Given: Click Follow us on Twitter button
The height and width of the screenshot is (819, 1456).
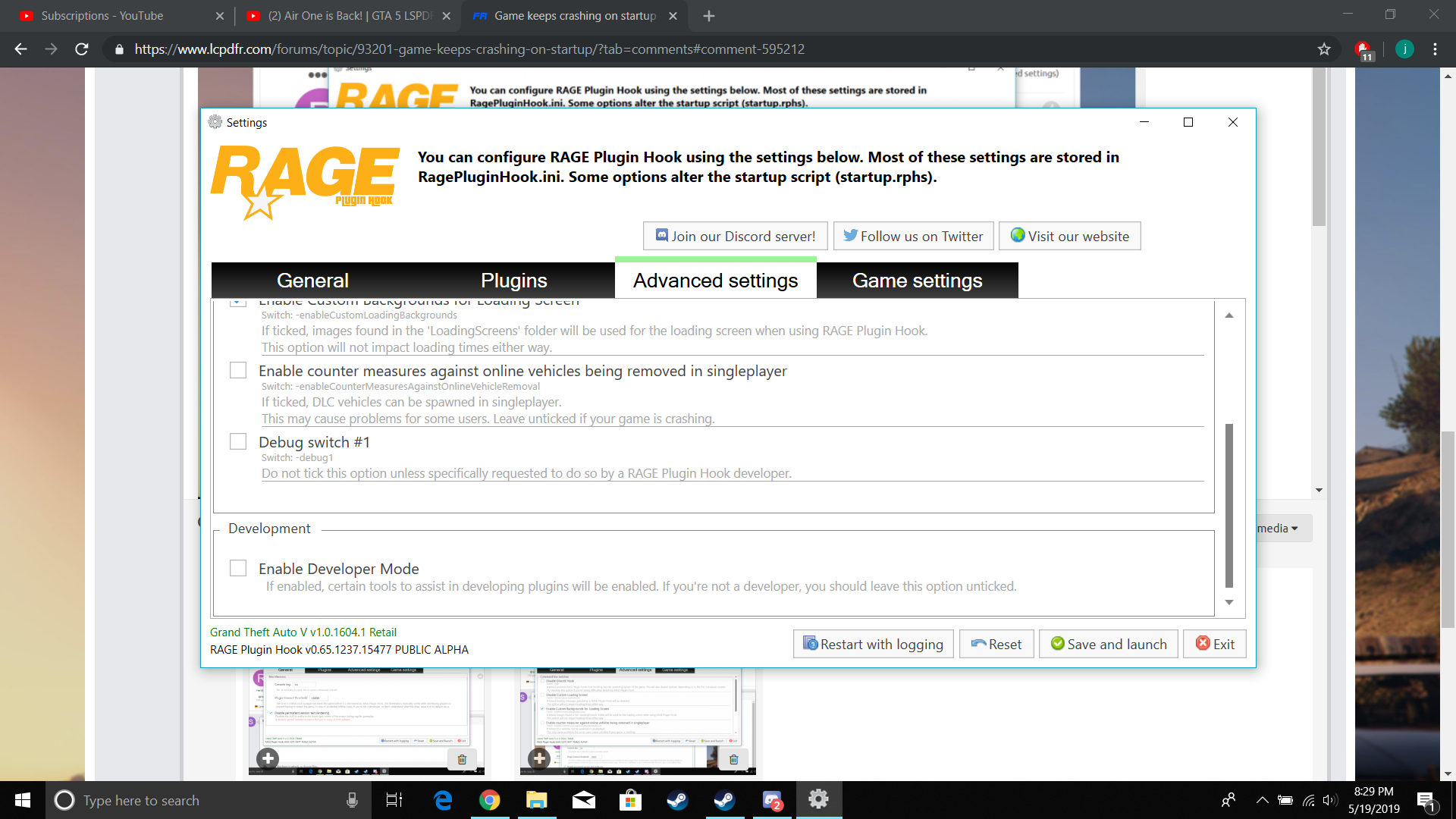Looking at the screenshot, I should point(913,236).
